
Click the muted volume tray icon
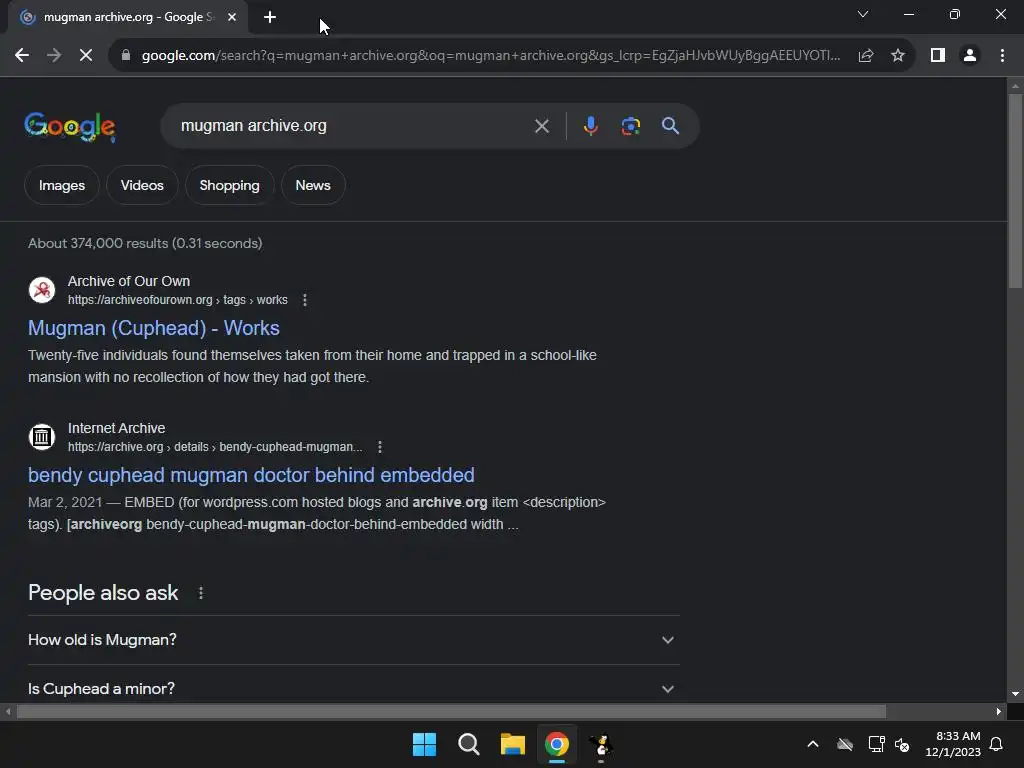[902, 744]
